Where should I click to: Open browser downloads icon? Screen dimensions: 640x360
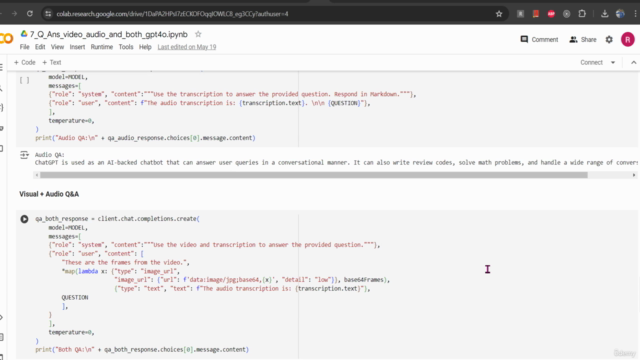tap(604, 14)
